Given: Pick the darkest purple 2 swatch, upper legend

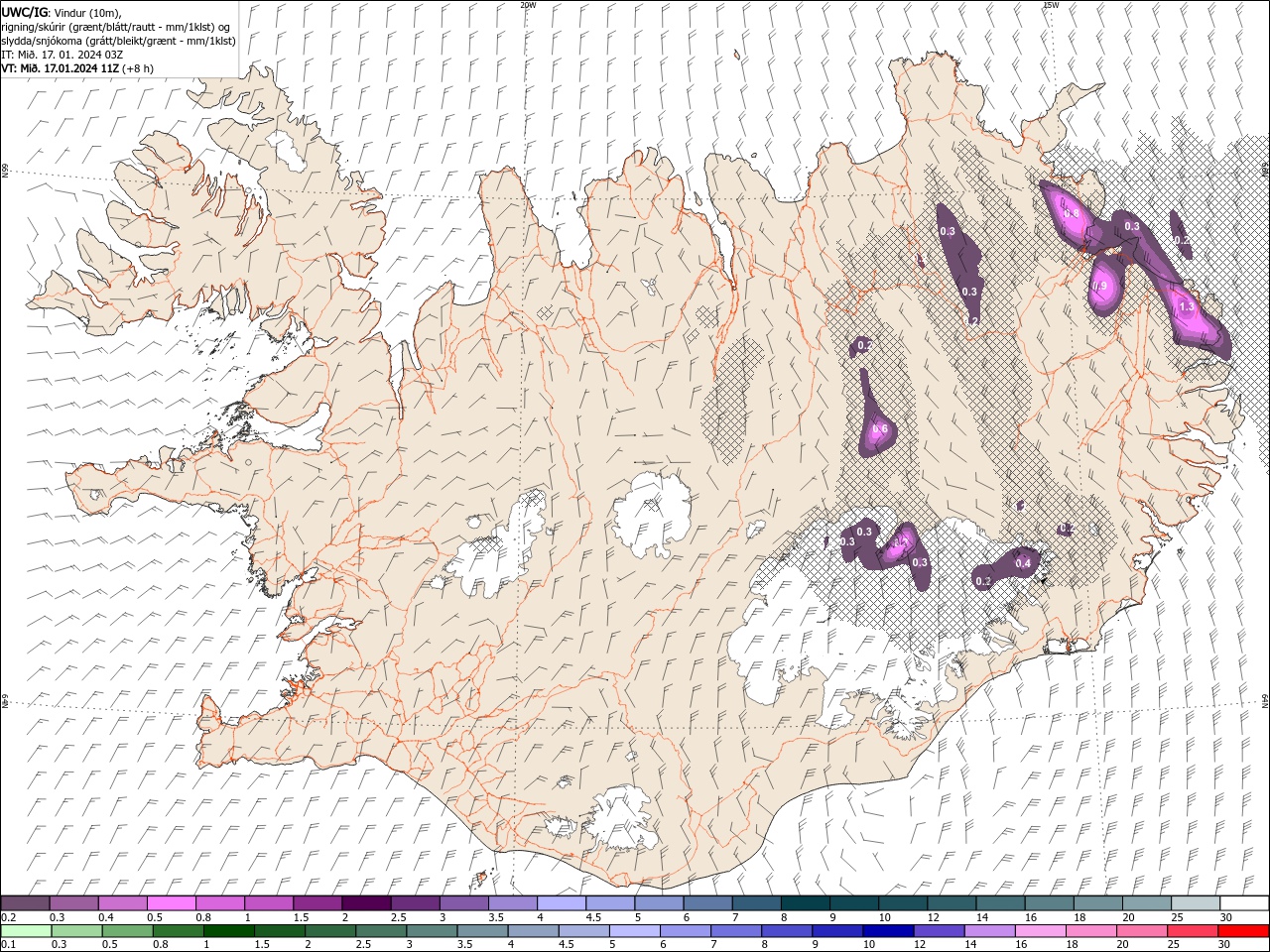Looking at the screenshot, I should click(x=366, y=903).
